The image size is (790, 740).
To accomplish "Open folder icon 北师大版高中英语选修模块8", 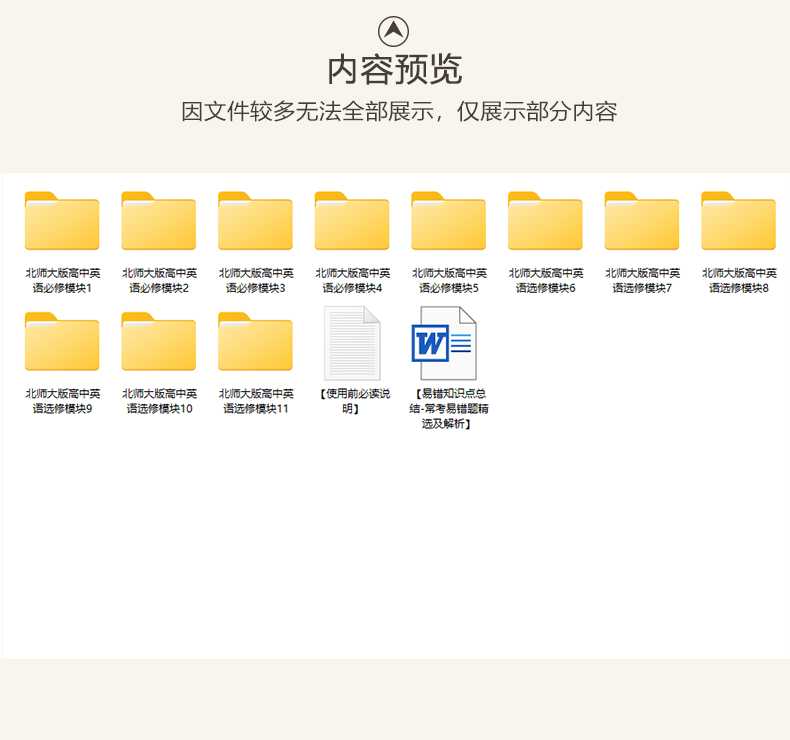I will pyautogui.click(x=739, y=221).
